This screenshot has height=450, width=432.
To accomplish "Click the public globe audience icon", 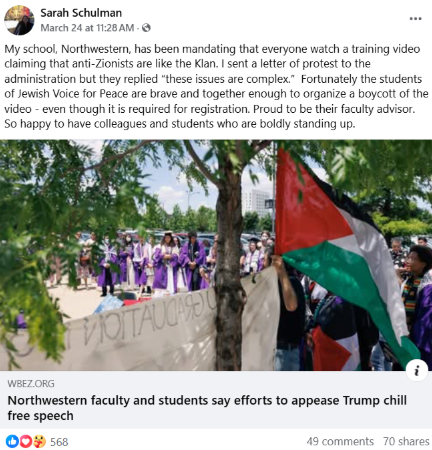I will click(x=146, y=28).
